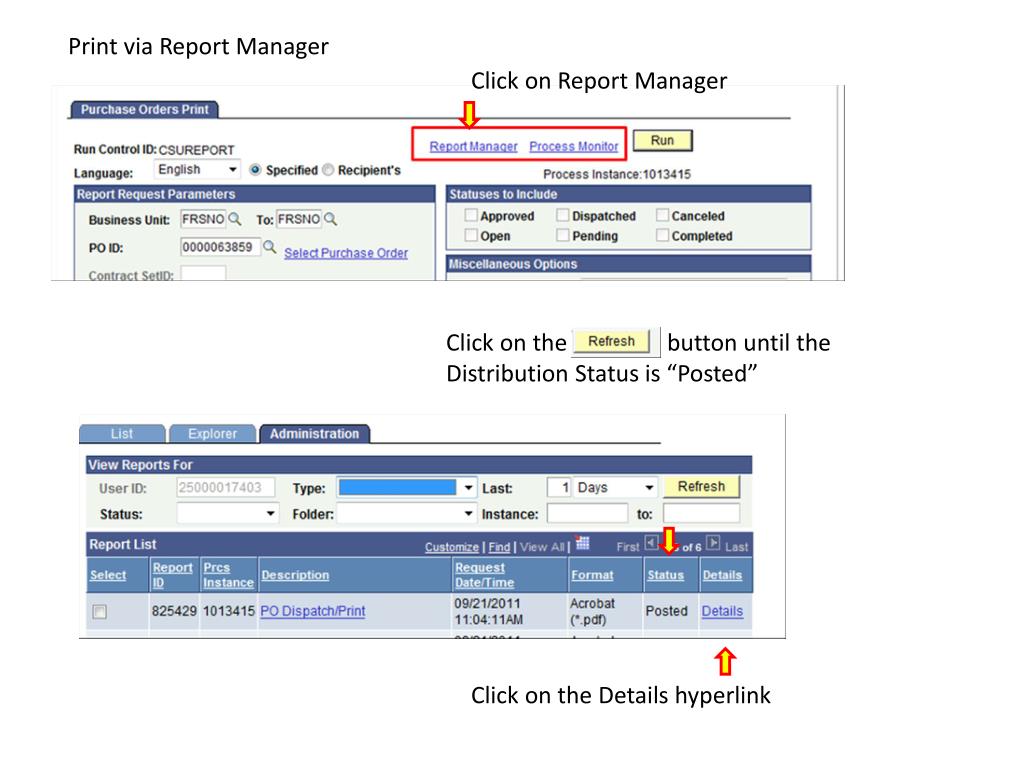Click PO ID field 0000063859
This screenshot has height=768, width=1024.
point(220,247)
